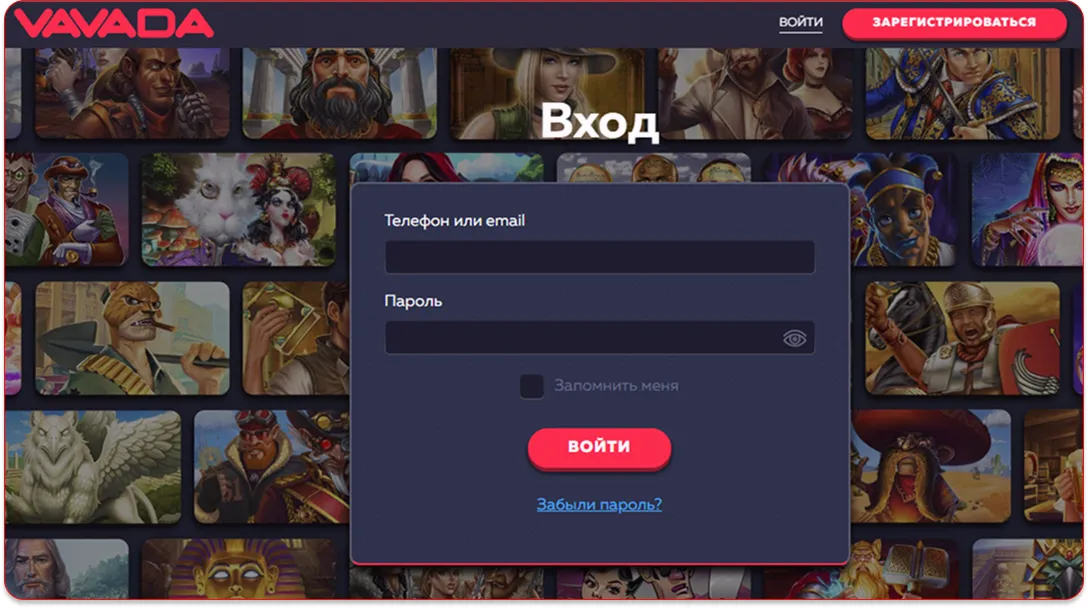Open the bearded king with columns thumbnail

(x=339, y=94)
